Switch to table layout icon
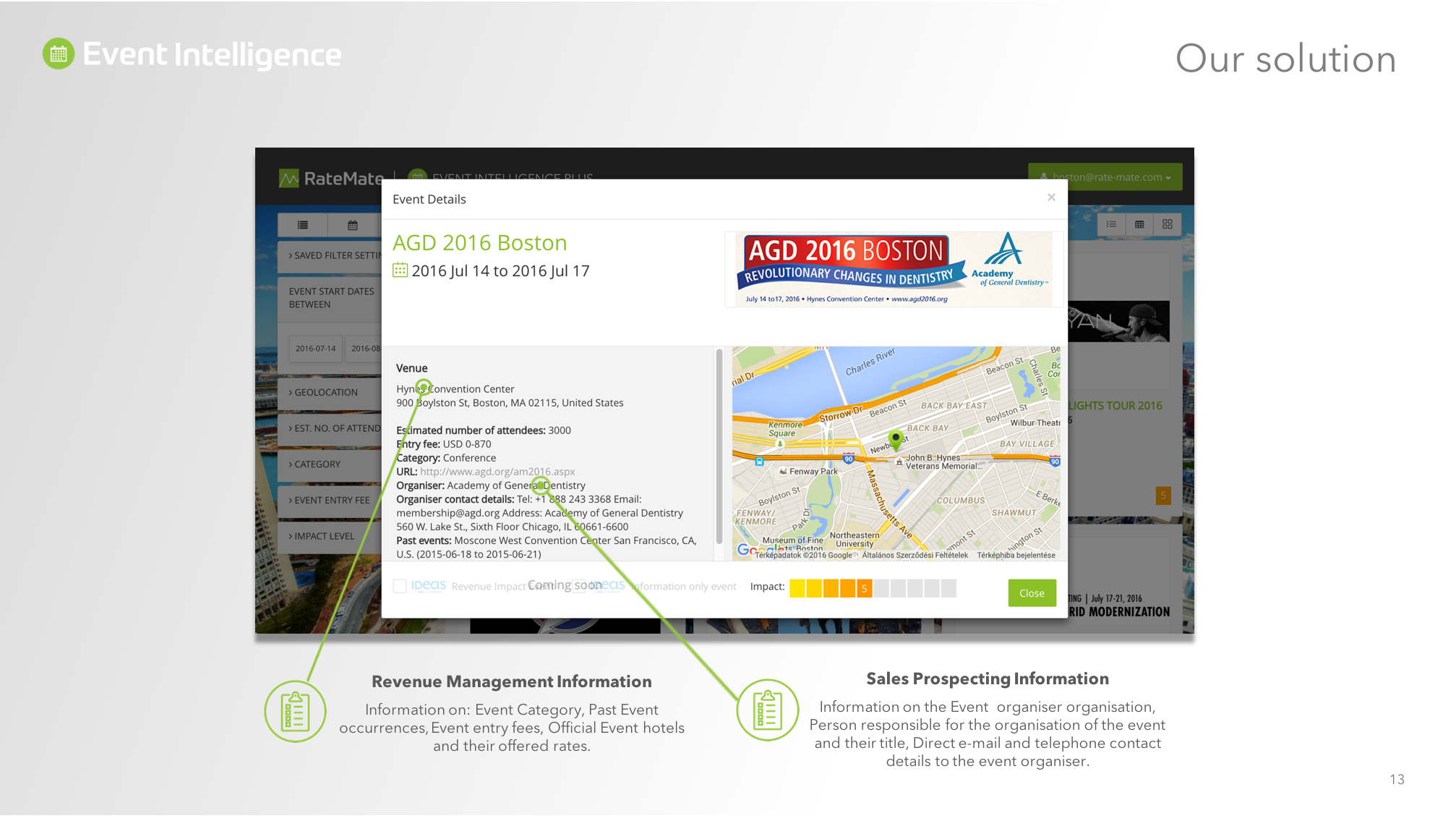This screenshot has width=1456, height=821. coord(1139,224)
